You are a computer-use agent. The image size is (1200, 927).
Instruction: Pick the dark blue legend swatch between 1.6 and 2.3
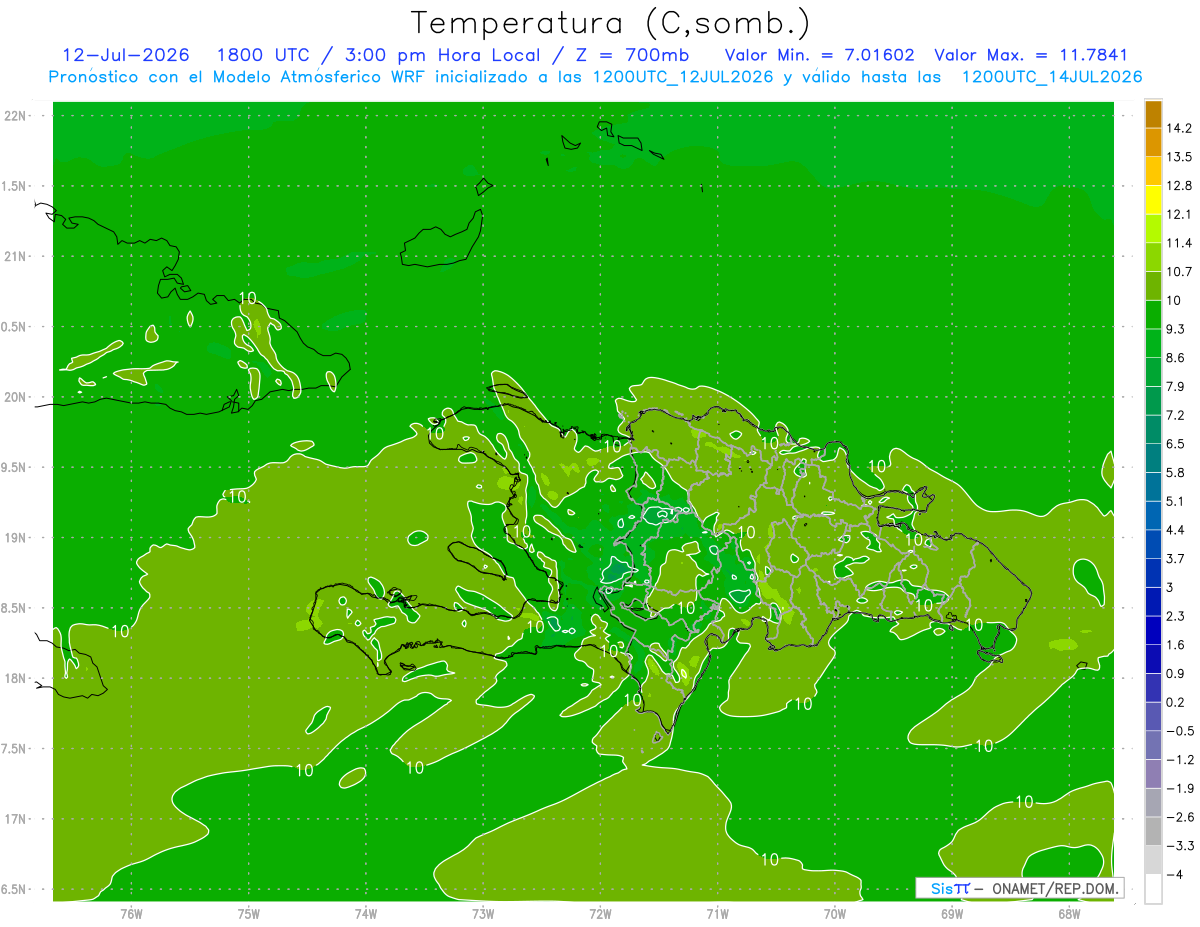[1153, 630]
